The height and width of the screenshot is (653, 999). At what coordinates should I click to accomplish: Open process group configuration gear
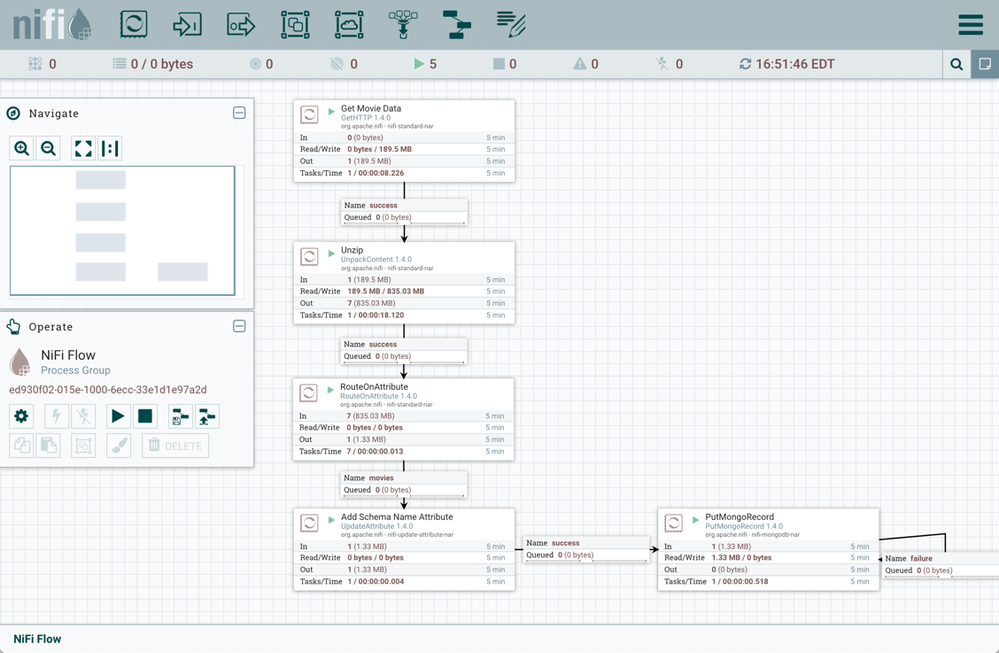(21, 416)
